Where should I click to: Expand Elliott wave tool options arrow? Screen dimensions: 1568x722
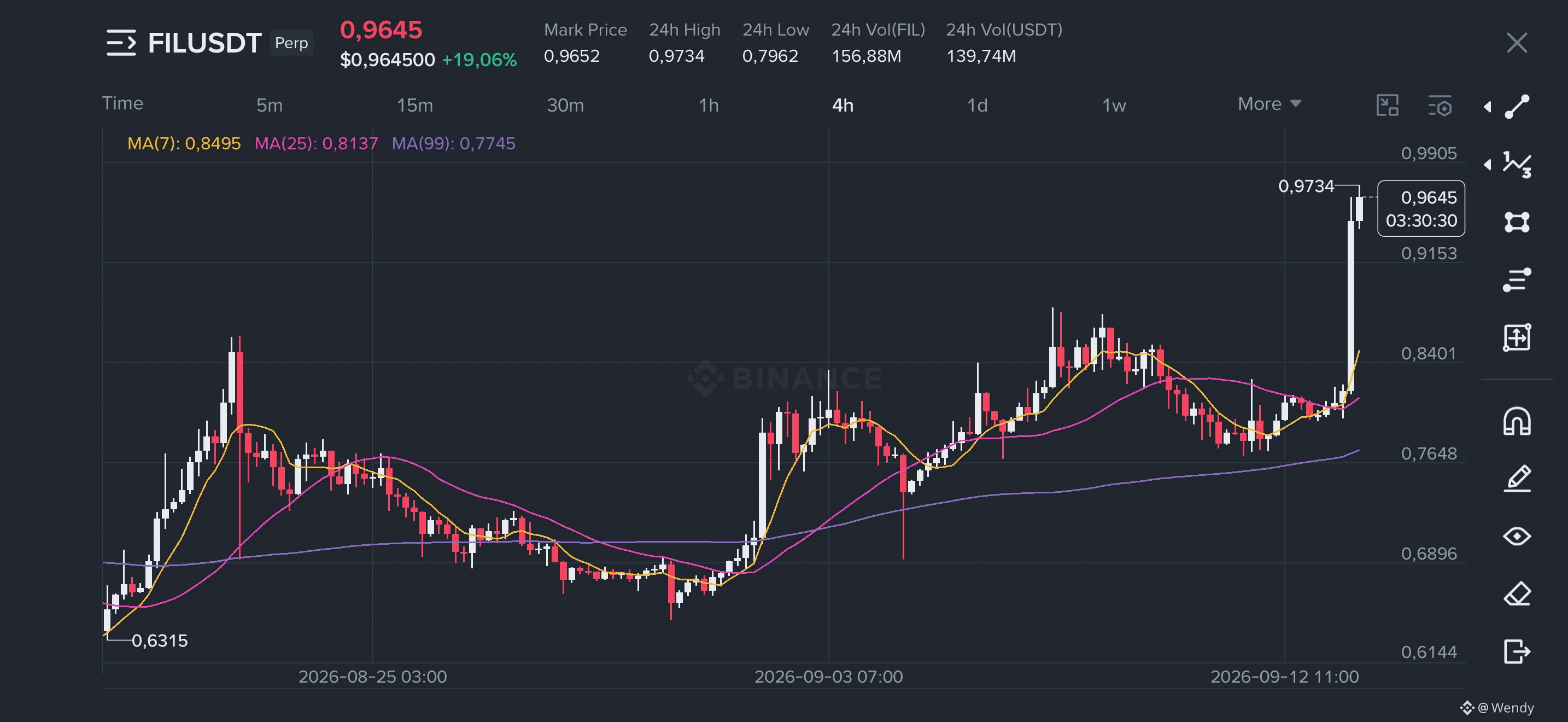[1487, 165]
